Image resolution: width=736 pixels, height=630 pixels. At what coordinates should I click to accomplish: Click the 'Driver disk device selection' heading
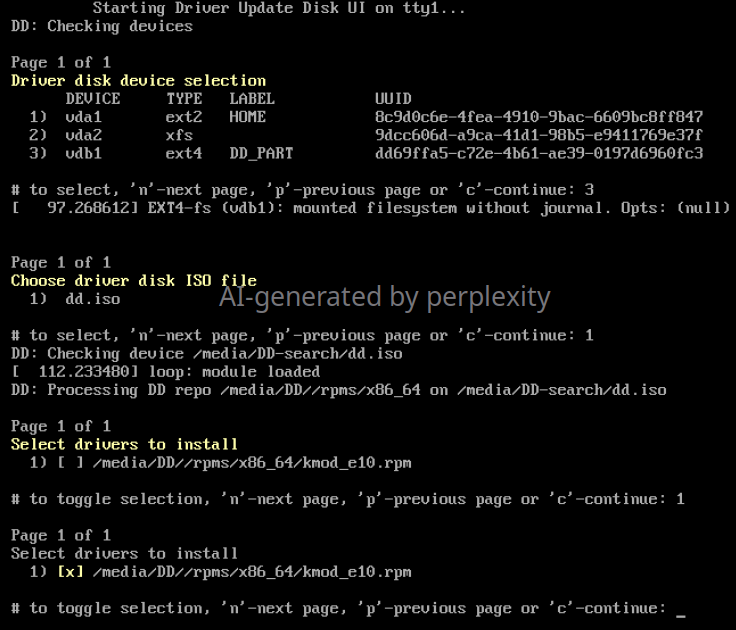tap(138, 81)
